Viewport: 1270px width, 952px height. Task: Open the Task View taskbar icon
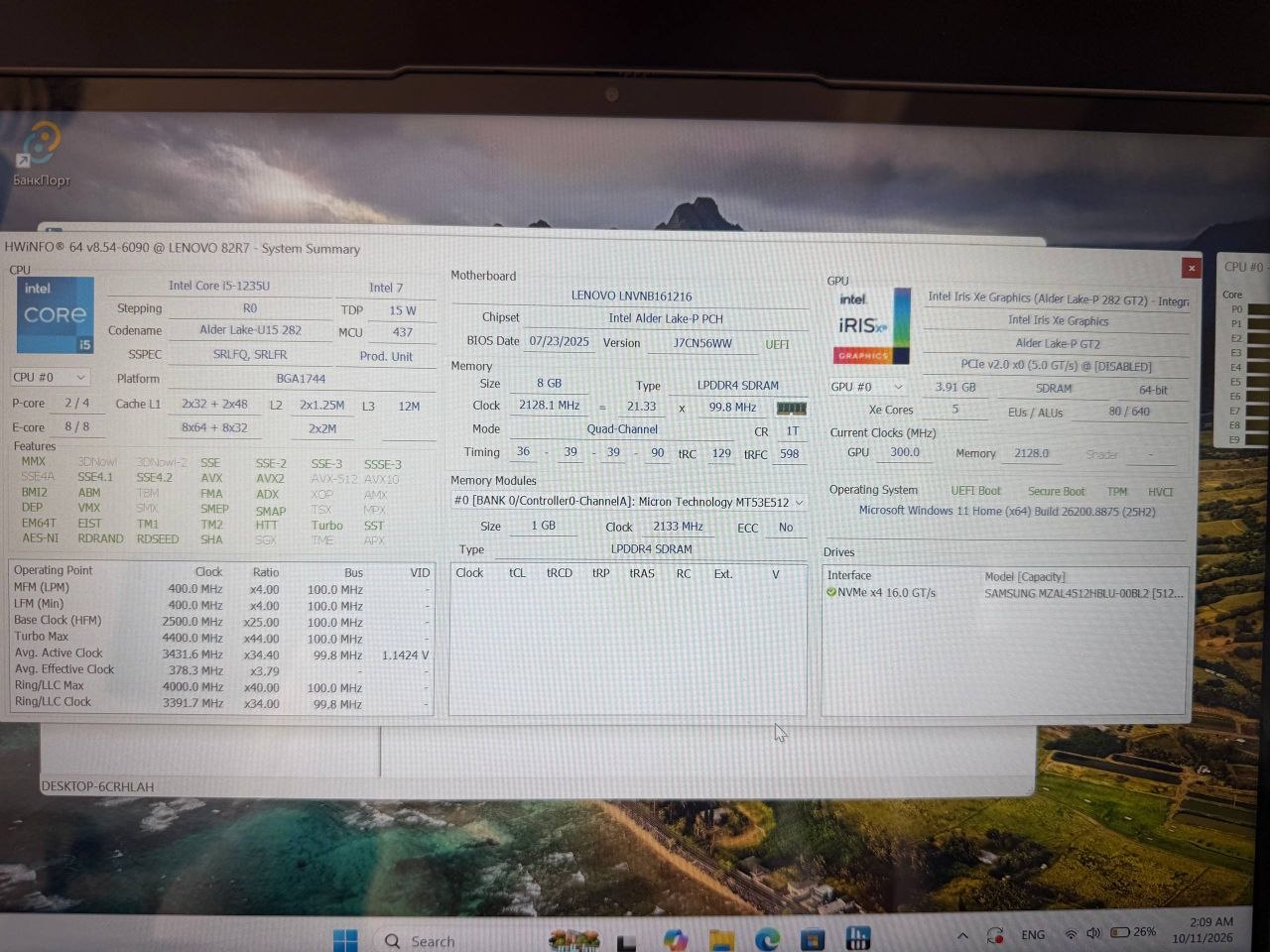(x=627, y=940)
